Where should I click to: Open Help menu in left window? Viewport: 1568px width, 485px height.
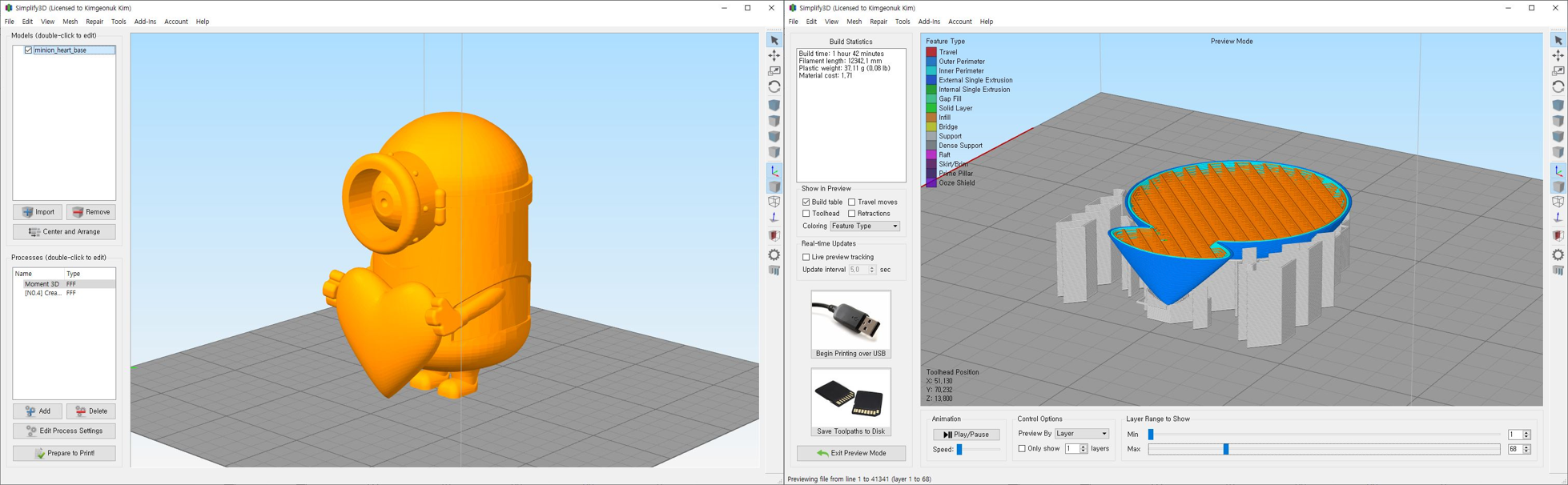tap(203, 22)
